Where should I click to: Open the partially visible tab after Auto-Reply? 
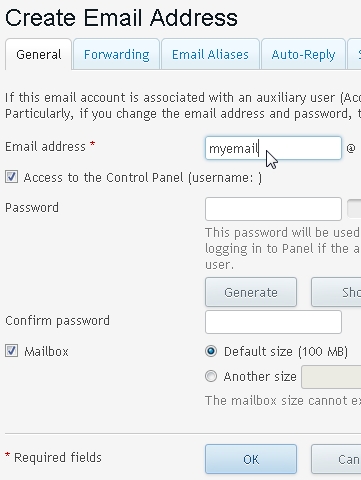[x=354, y=54]
